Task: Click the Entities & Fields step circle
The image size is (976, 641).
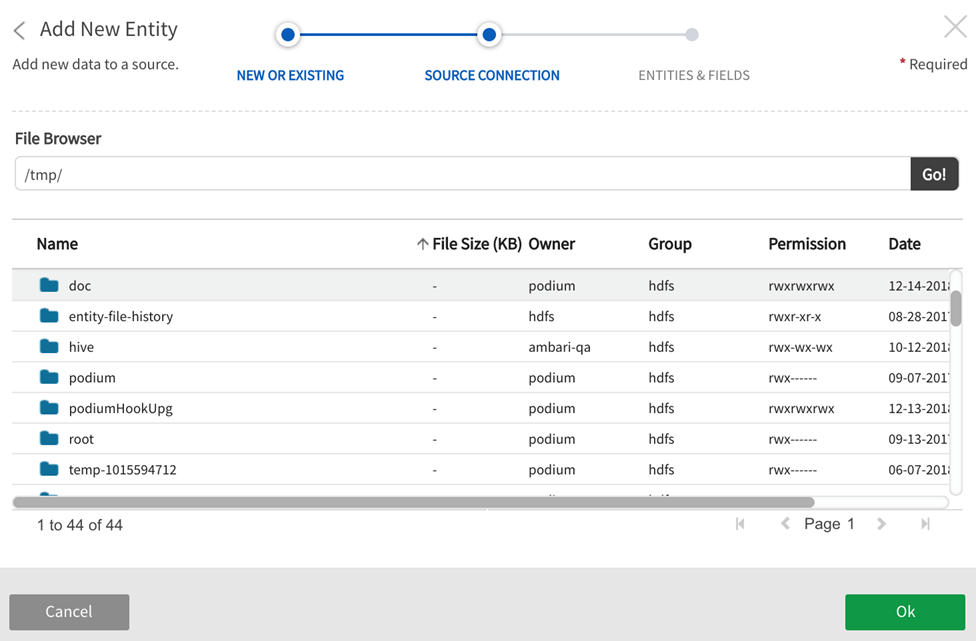Action: (692, 34)
